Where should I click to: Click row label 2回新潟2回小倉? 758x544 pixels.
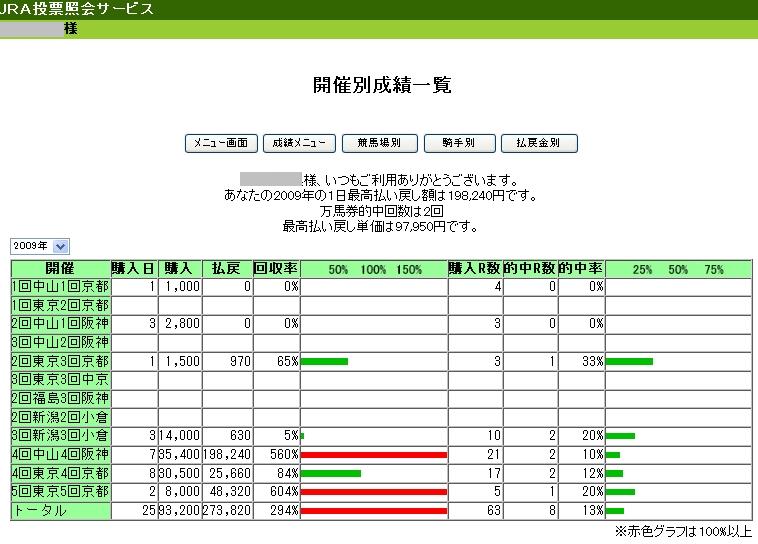tap(61, 417)
